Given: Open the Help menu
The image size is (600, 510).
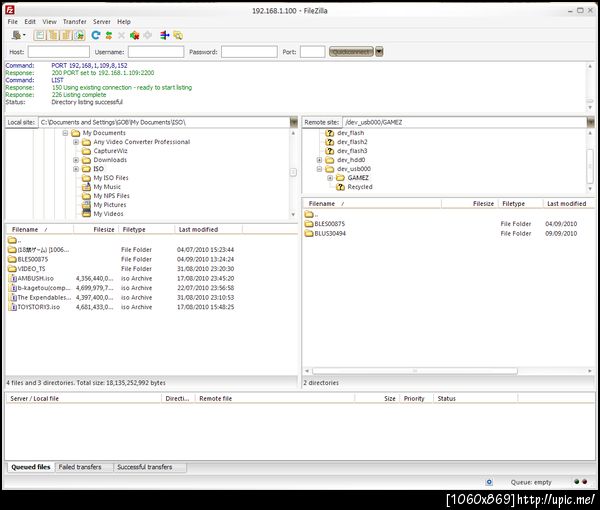Looking at the screenshot, I should coord(124,22).
